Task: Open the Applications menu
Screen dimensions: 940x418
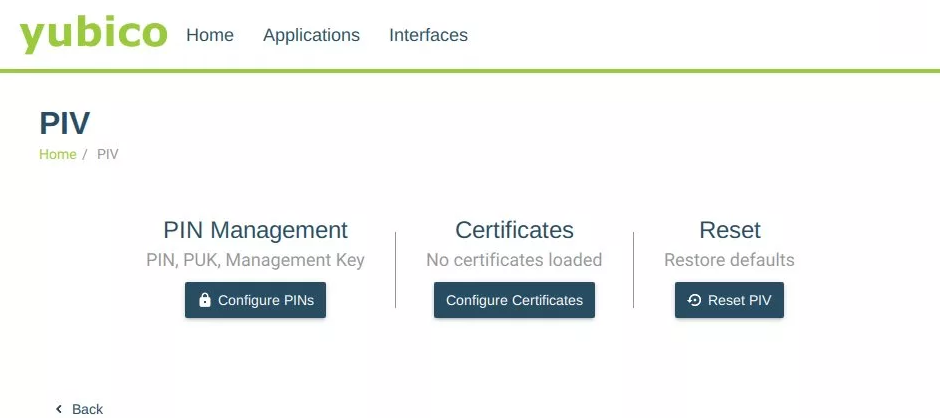Action: [x=311, y=35]
